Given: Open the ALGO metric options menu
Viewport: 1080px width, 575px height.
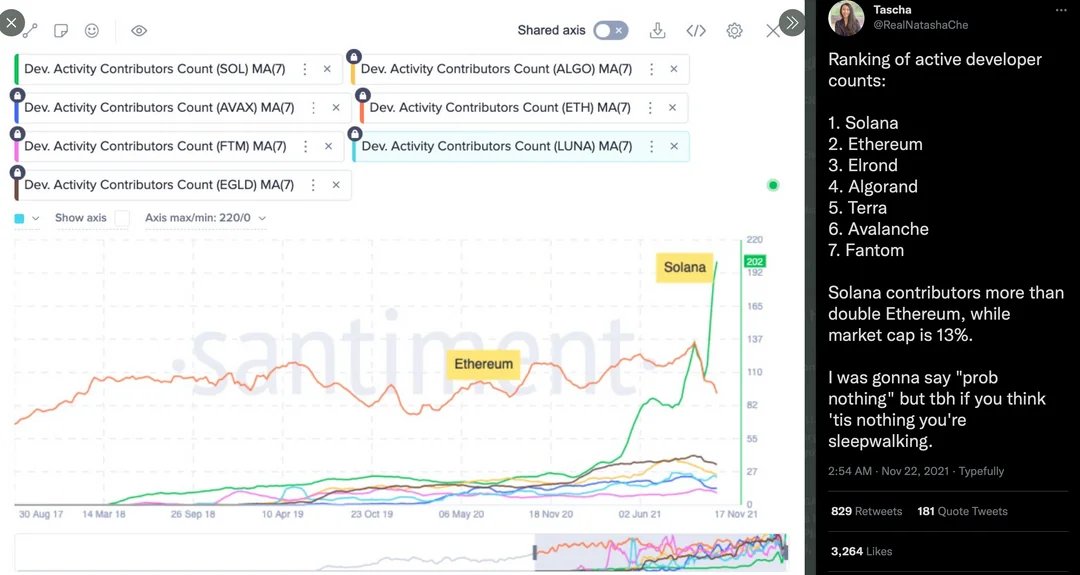Looking at the screenshot, I should 651,69.
